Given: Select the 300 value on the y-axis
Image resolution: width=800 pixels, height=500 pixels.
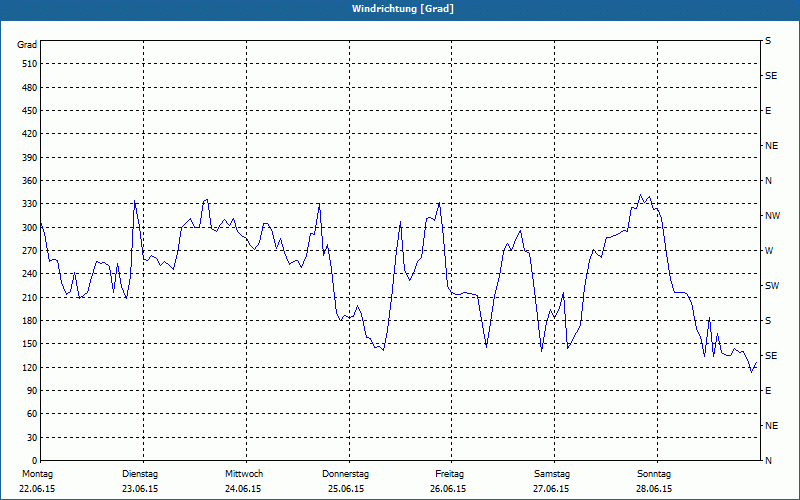Looking at the screenshot, I should 29,228.
